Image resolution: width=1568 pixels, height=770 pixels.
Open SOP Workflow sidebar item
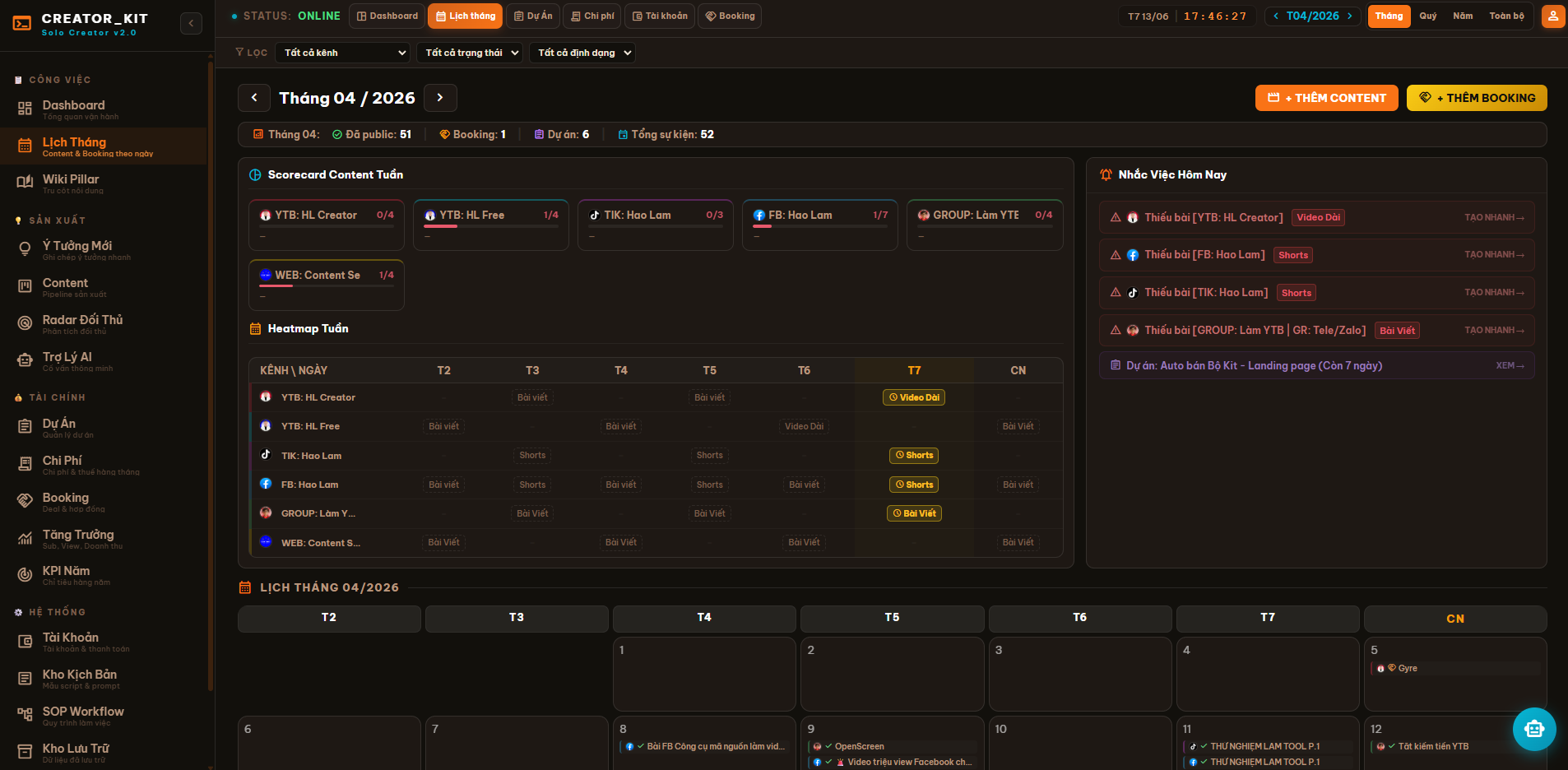[104, 716]
